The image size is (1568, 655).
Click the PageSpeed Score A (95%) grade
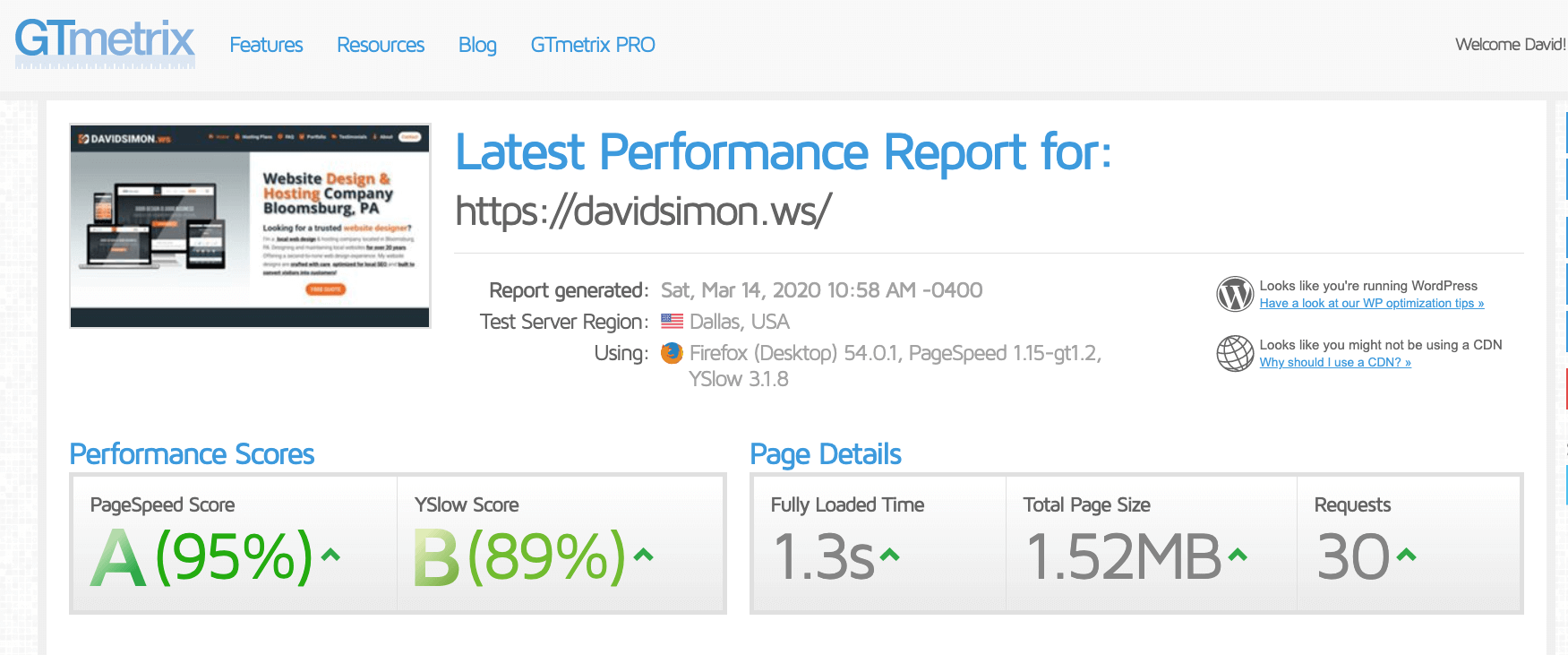[x=203, y=557]
